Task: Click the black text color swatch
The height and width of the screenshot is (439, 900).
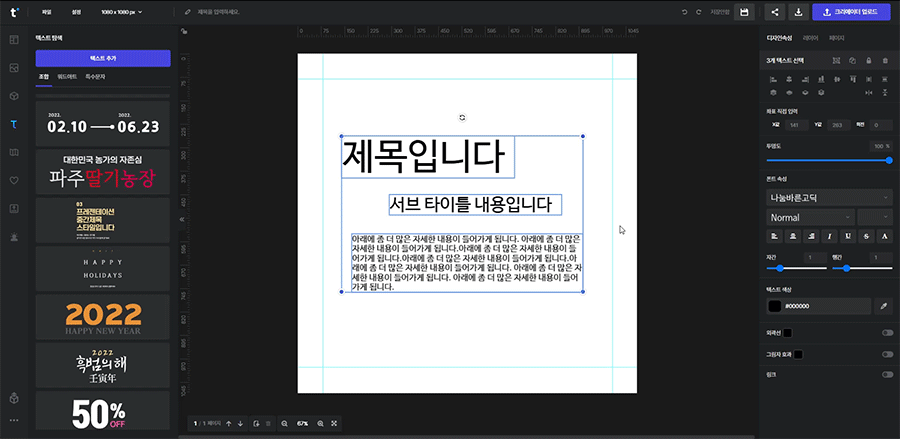Action: tap(774, 305)
